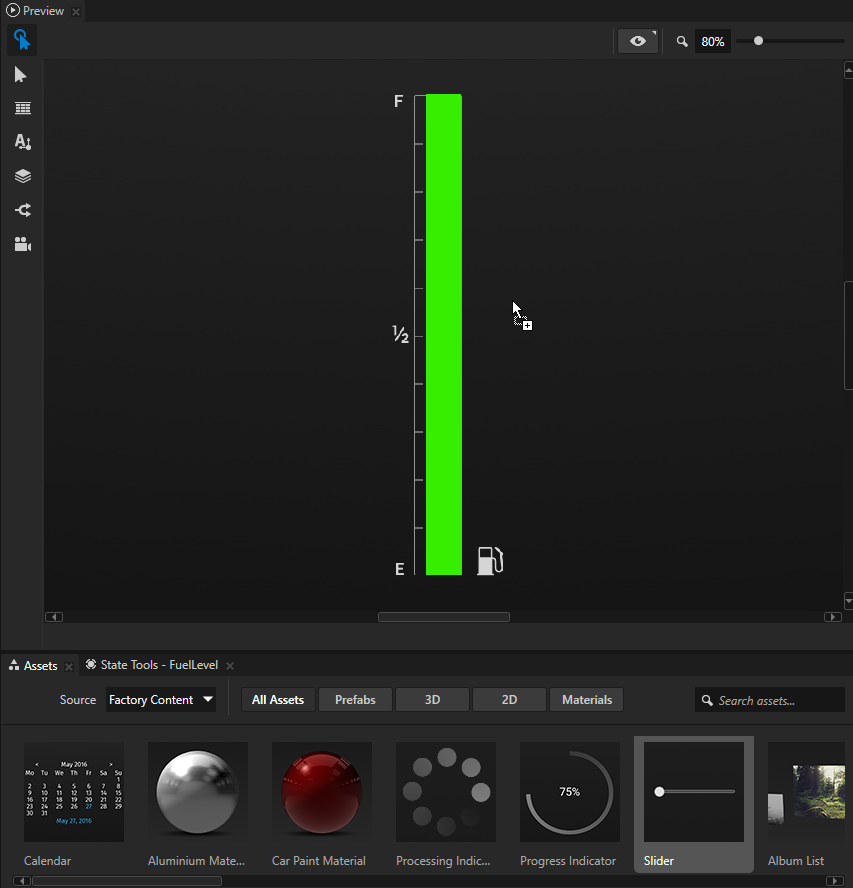Toggle the Materials filter

click(x=586, y=700)
